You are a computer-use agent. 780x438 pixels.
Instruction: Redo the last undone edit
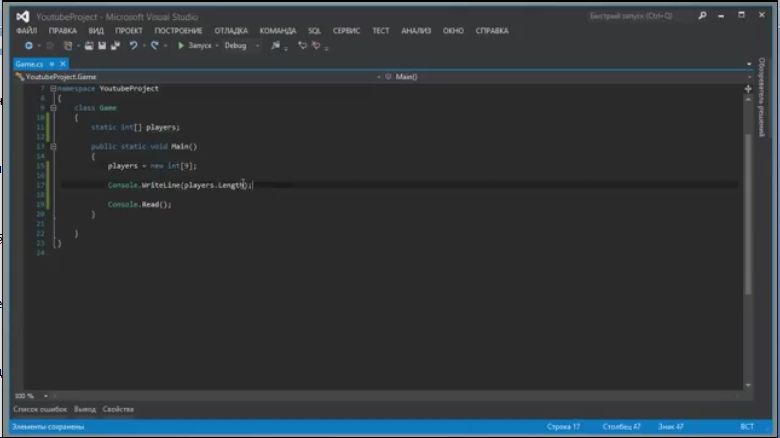pyautogui.click(x=154, y=45)
